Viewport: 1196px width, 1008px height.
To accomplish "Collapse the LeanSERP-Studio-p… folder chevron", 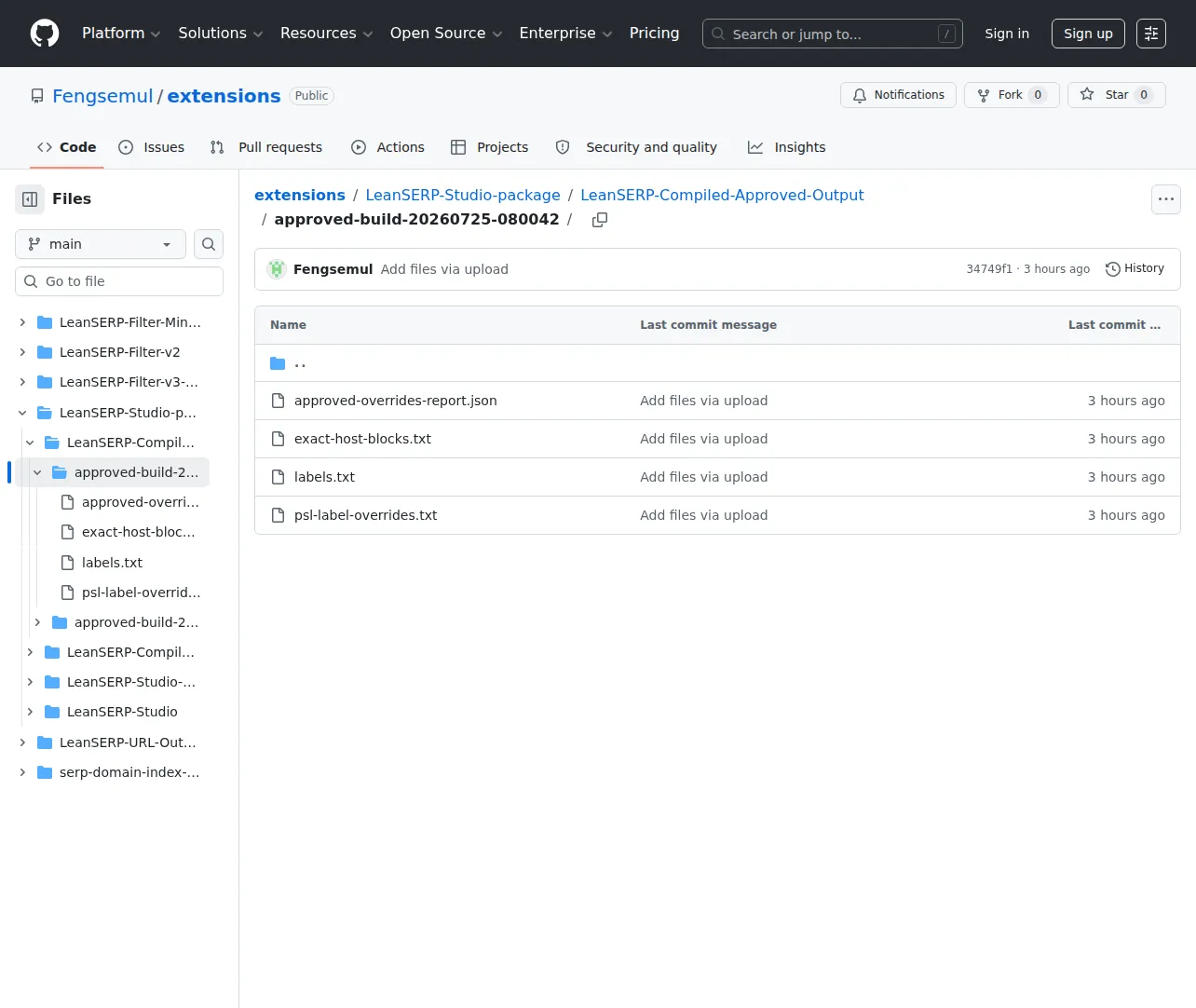I will tap(22, 413).
